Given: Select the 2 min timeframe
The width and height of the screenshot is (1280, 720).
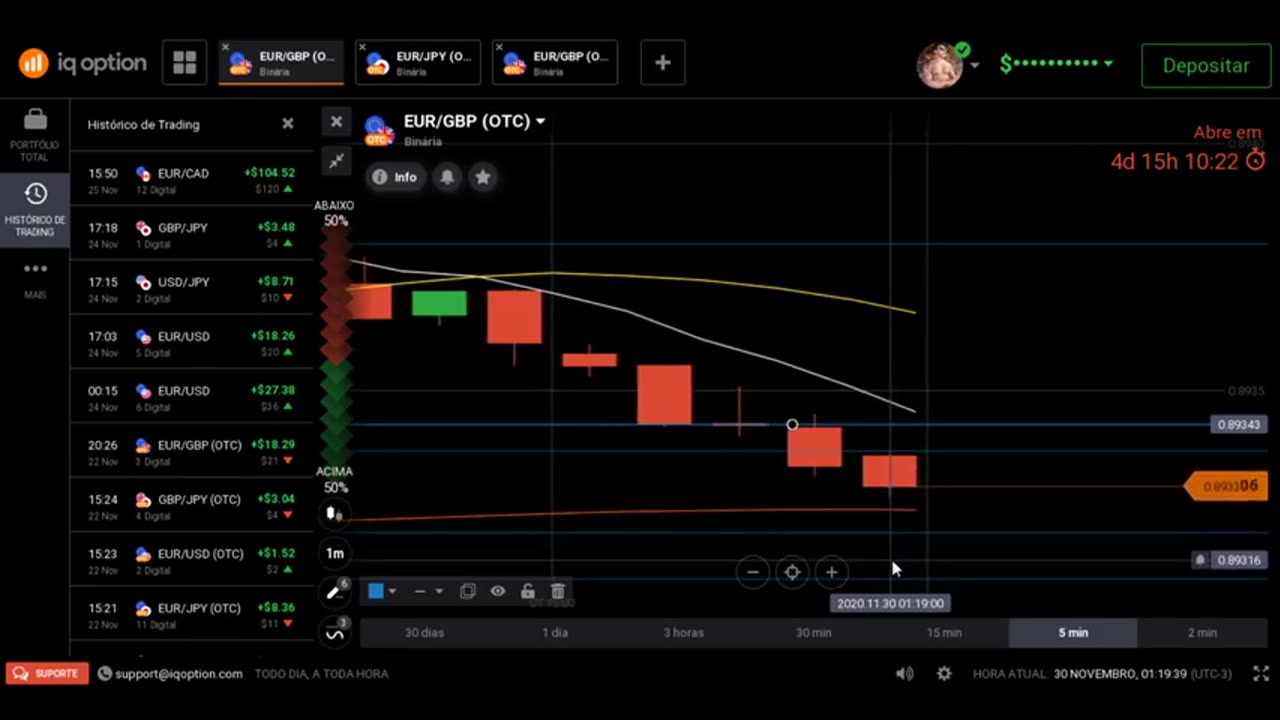Looking at the screenshot, I should tap(1202, 633).
